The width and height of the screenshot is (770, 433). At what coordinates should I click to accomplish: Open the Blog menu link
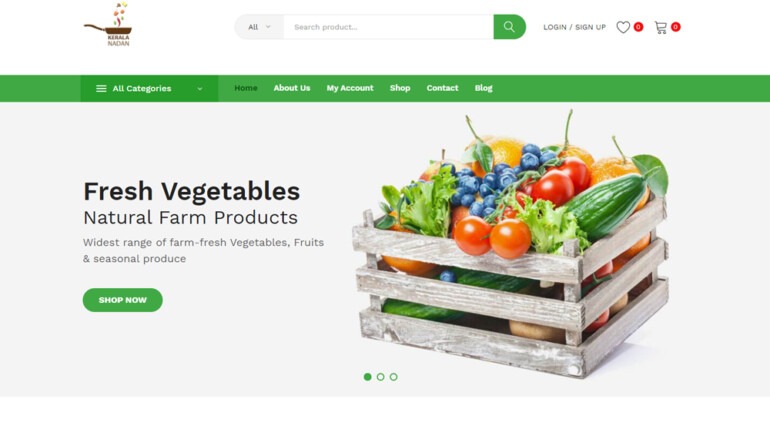tap(483, 88)
